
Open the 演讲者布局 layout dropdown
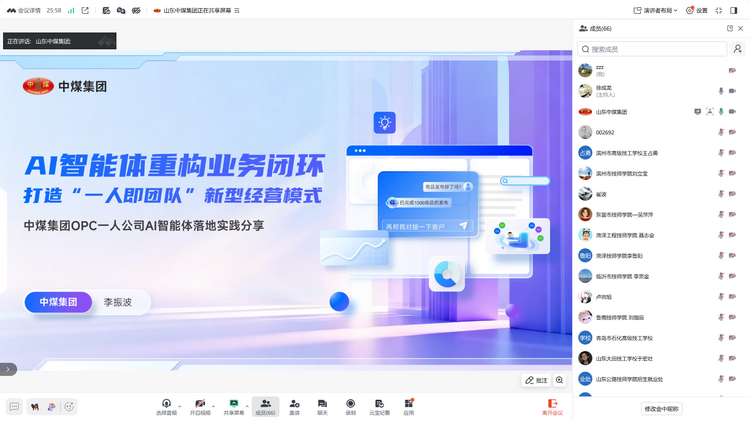(655, 11)
